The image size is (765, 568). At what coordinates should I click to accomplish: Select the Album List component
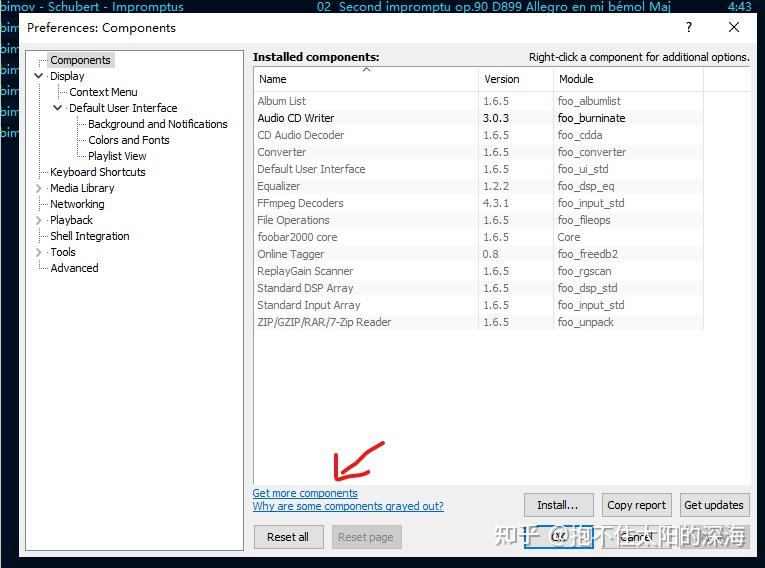(478, 101)
